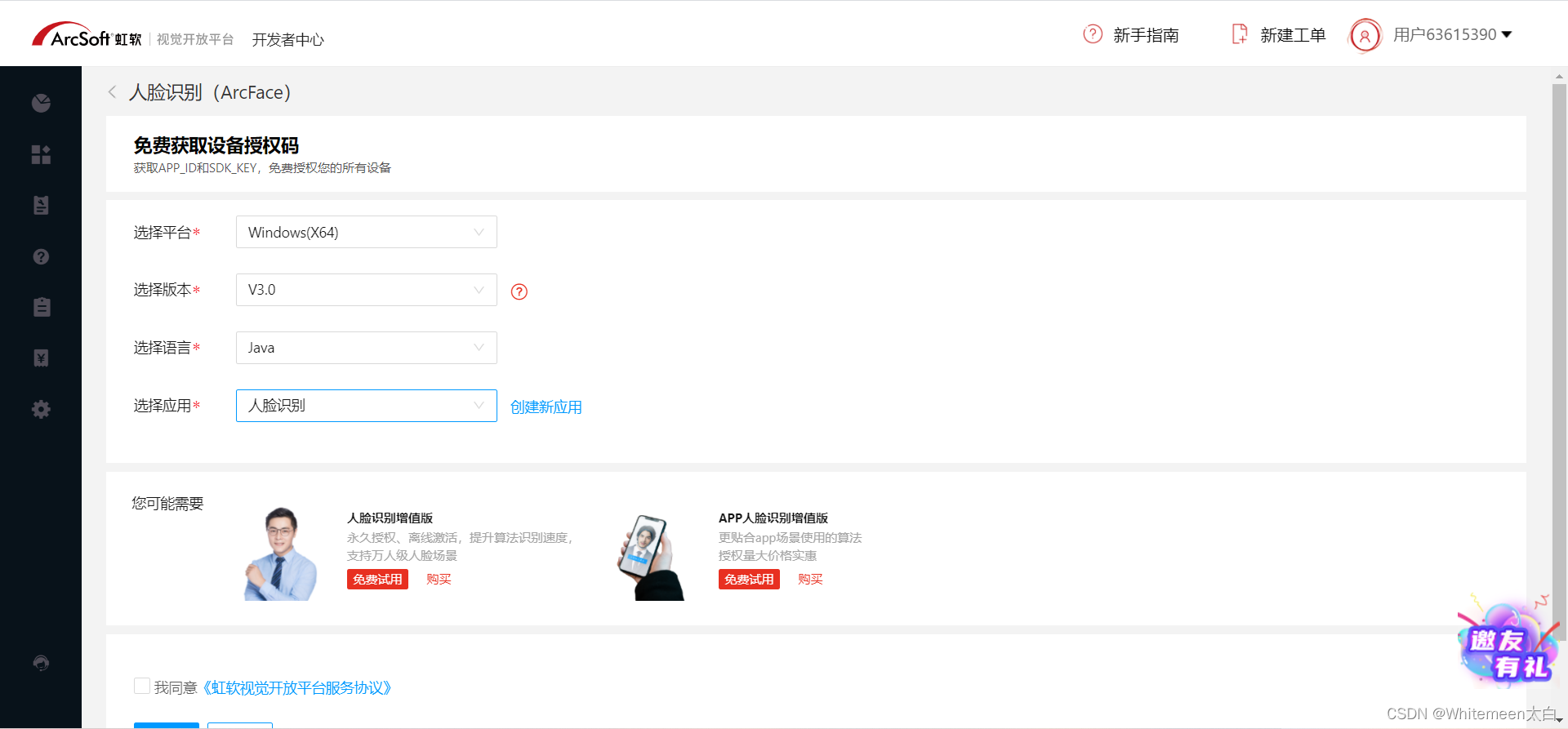
Task: Open the apps grid sidebar icon
Action: pos(41,154)
